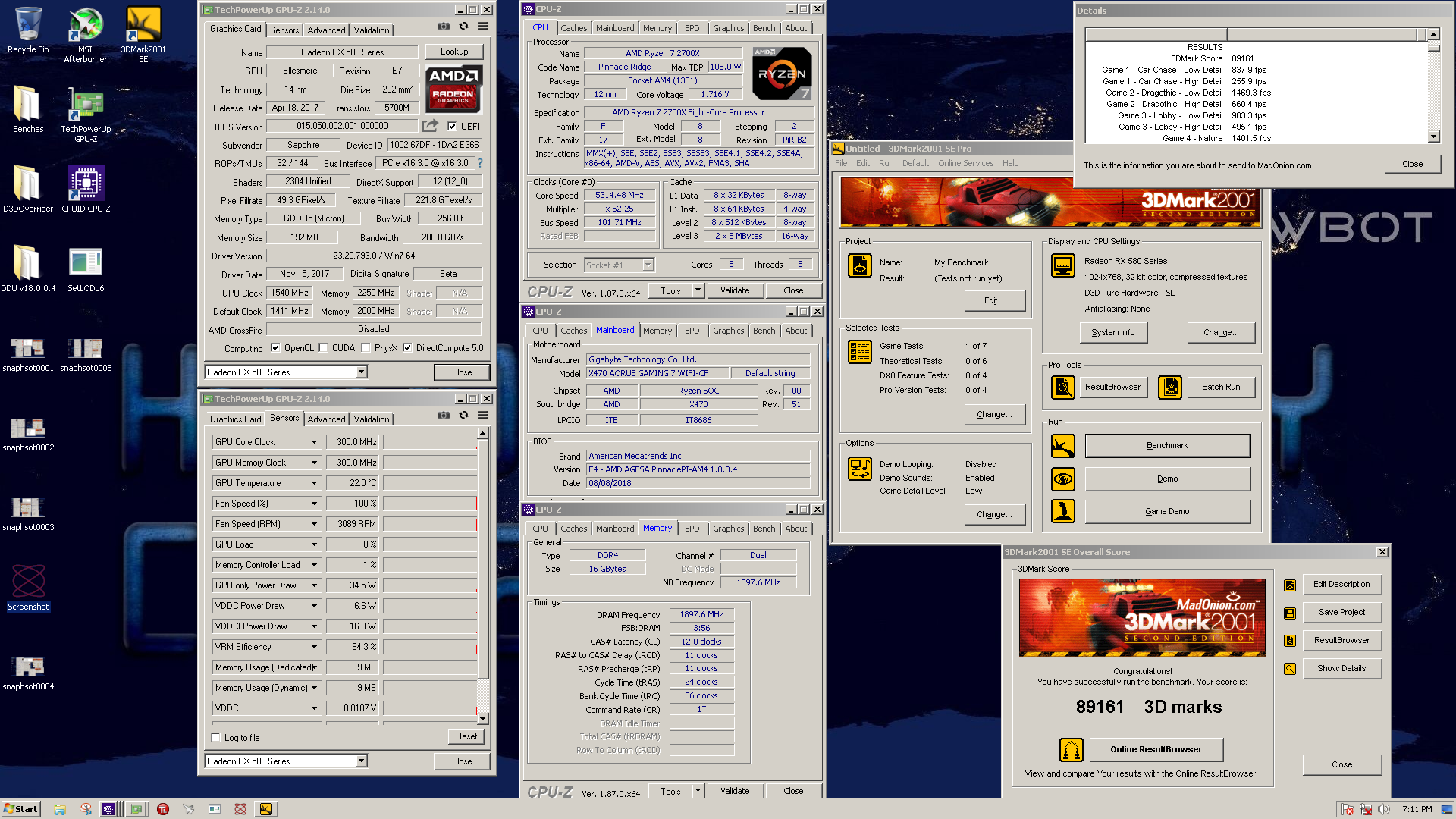Open GPU selector dropdown in top GPU-Z window
This screenshot has width=1456, height=819.
tap(361, 372)
